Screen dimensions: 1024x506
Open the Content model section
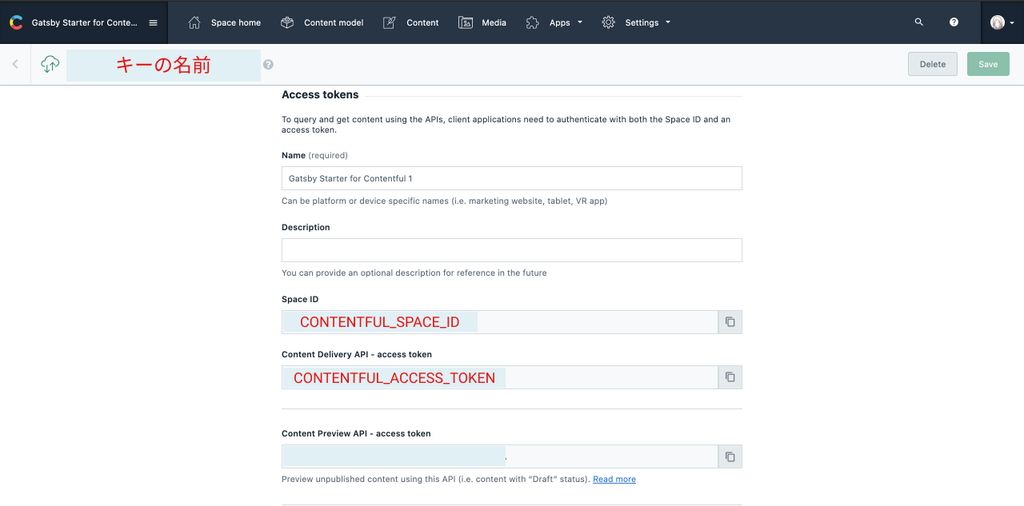tap(322, 22)
